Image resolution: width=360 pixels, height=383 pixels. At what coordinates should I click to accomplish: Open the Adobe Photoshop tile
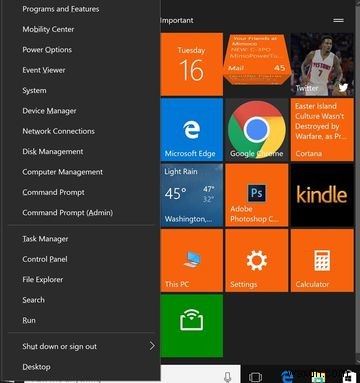257,195
